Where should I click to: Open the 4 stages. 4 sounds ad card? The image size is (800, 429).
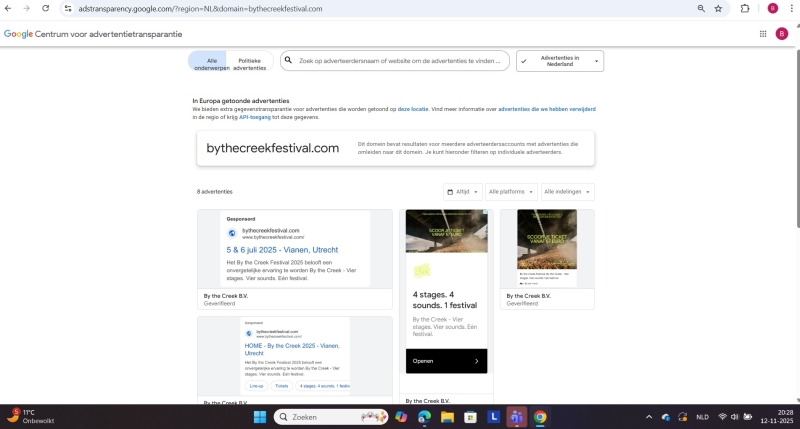tap(446, 306)
